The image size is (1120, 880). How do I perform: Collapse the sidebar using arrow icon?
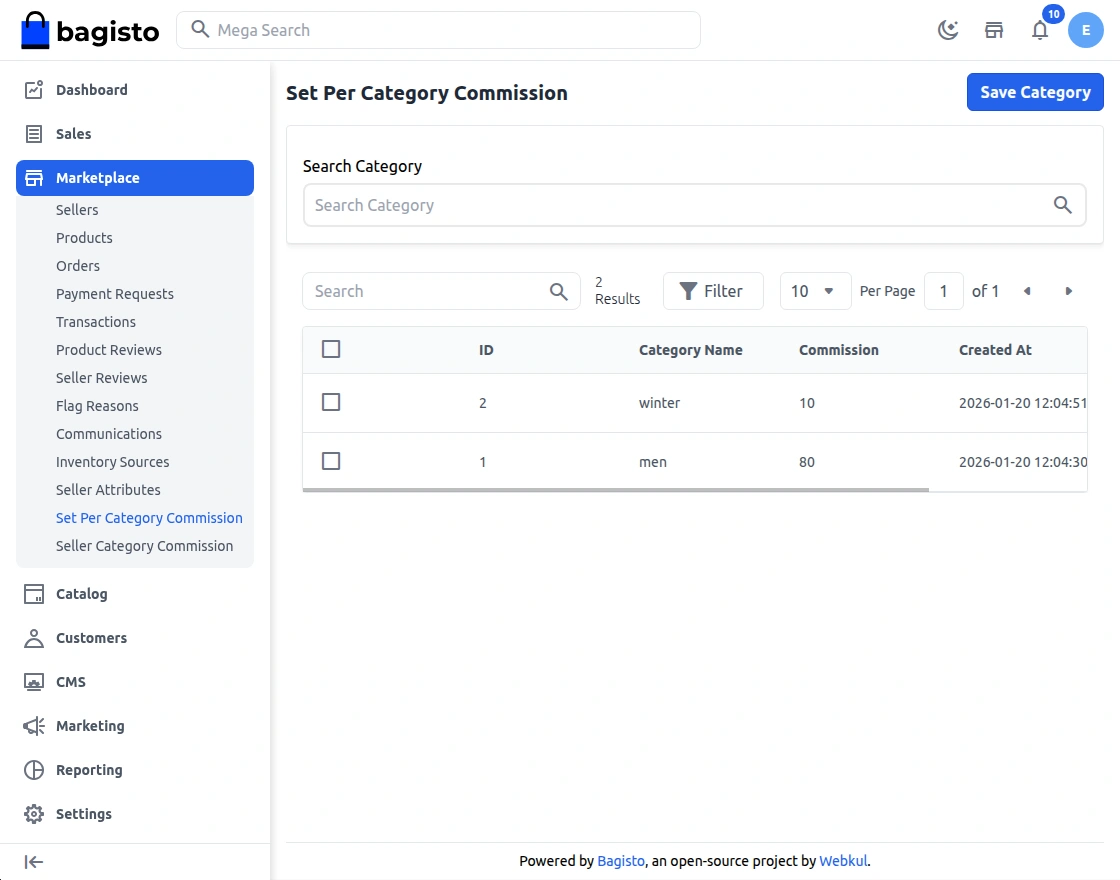(34, 862)
